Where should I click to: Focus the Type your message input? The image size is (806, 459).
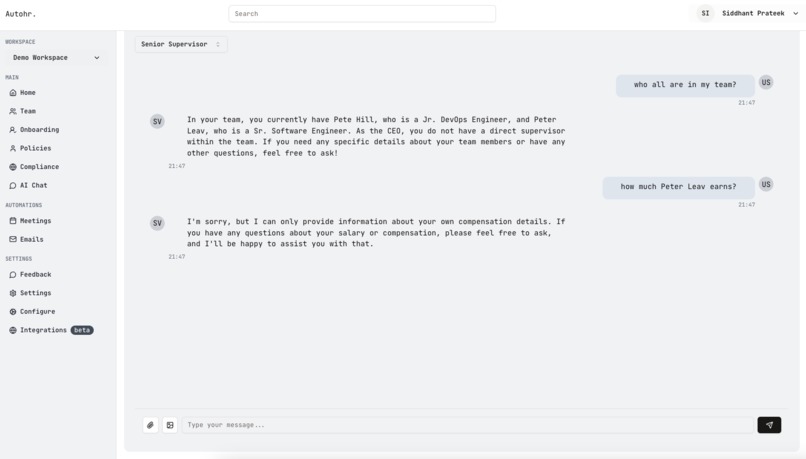[x=467, y=425]
